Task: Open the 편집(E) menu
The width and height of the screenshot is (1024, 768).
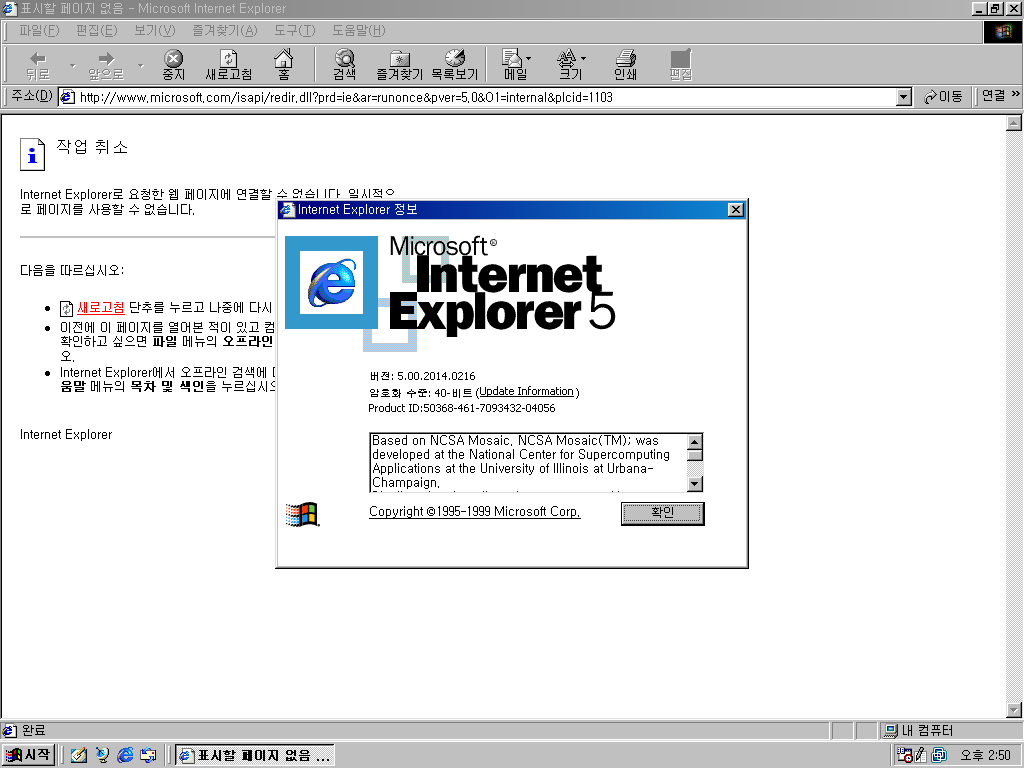Action: [x=96, y=31]
